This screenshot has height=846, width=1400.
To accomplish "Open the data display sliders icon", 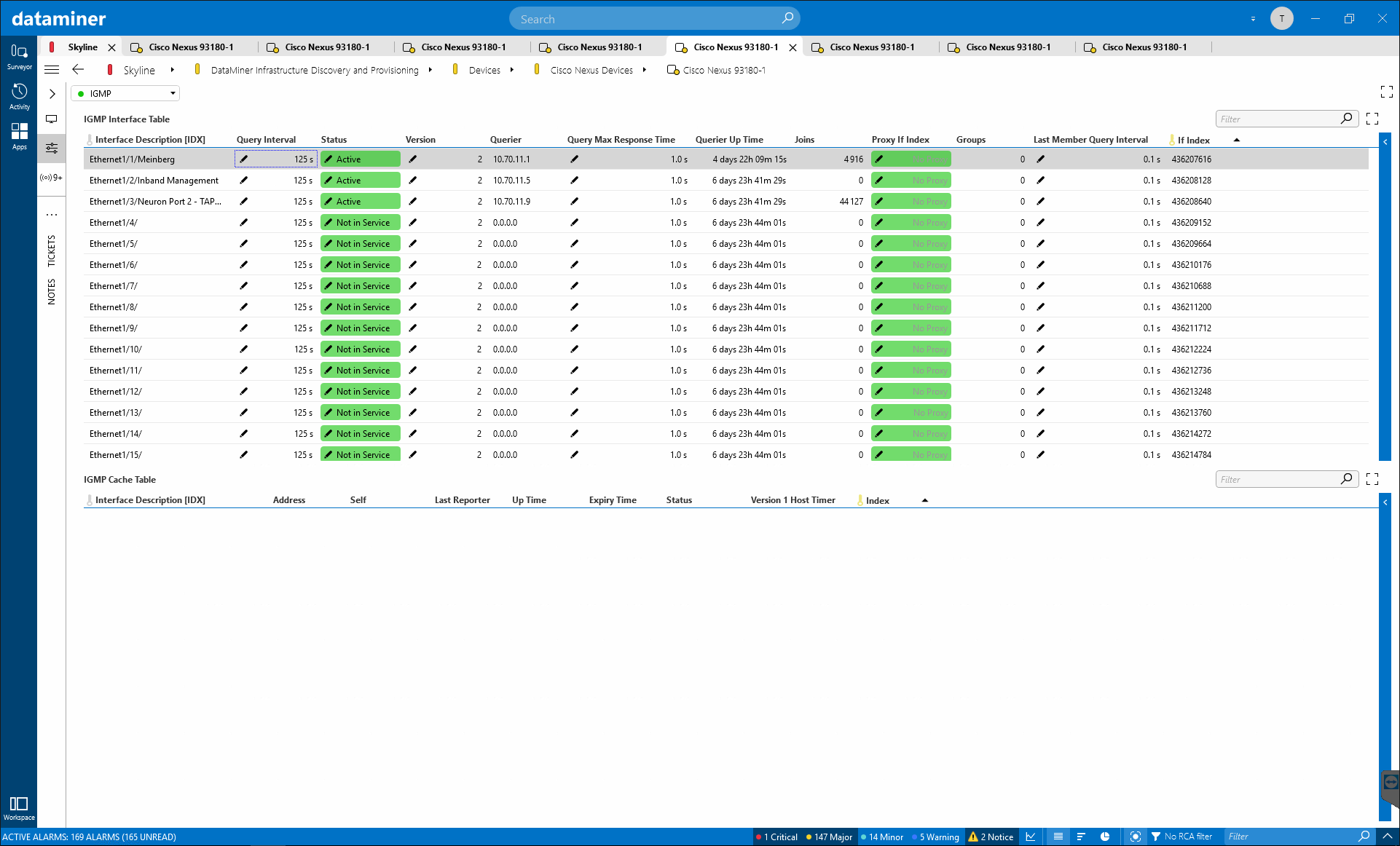I will tap(52, 148).
